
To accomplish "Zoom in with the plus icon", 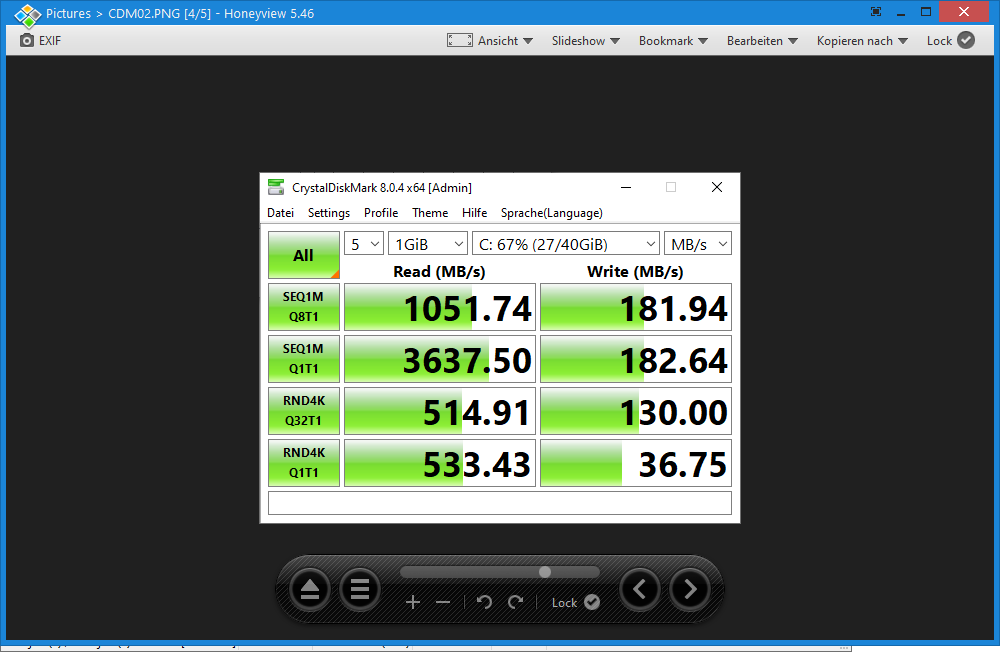I will click(413, 602).
